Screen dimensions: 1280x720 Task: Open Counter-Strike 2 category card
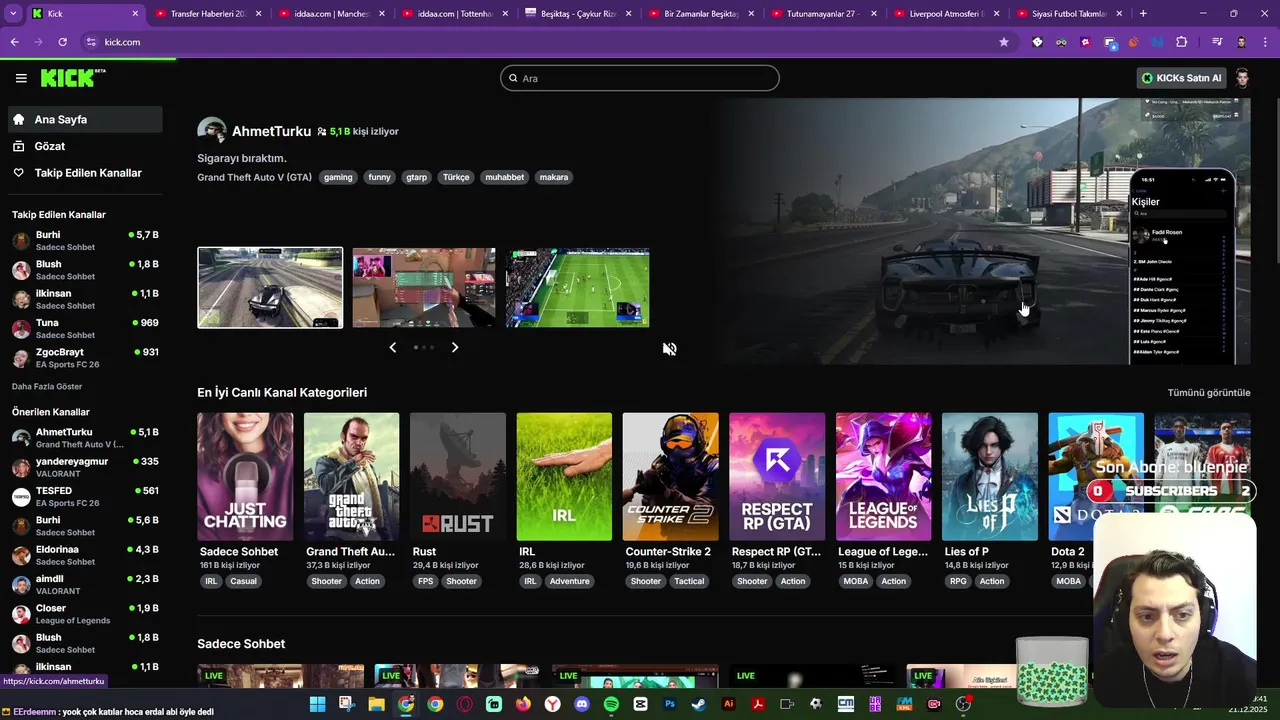(x=670, y=477)
